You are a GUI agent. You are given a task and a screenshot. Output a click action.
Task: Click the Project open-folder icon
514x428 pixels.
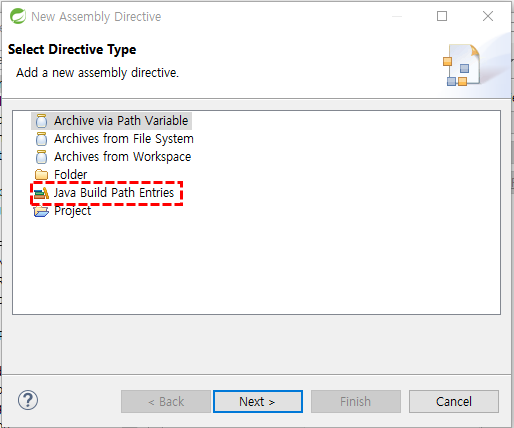(x=41, y=211)
